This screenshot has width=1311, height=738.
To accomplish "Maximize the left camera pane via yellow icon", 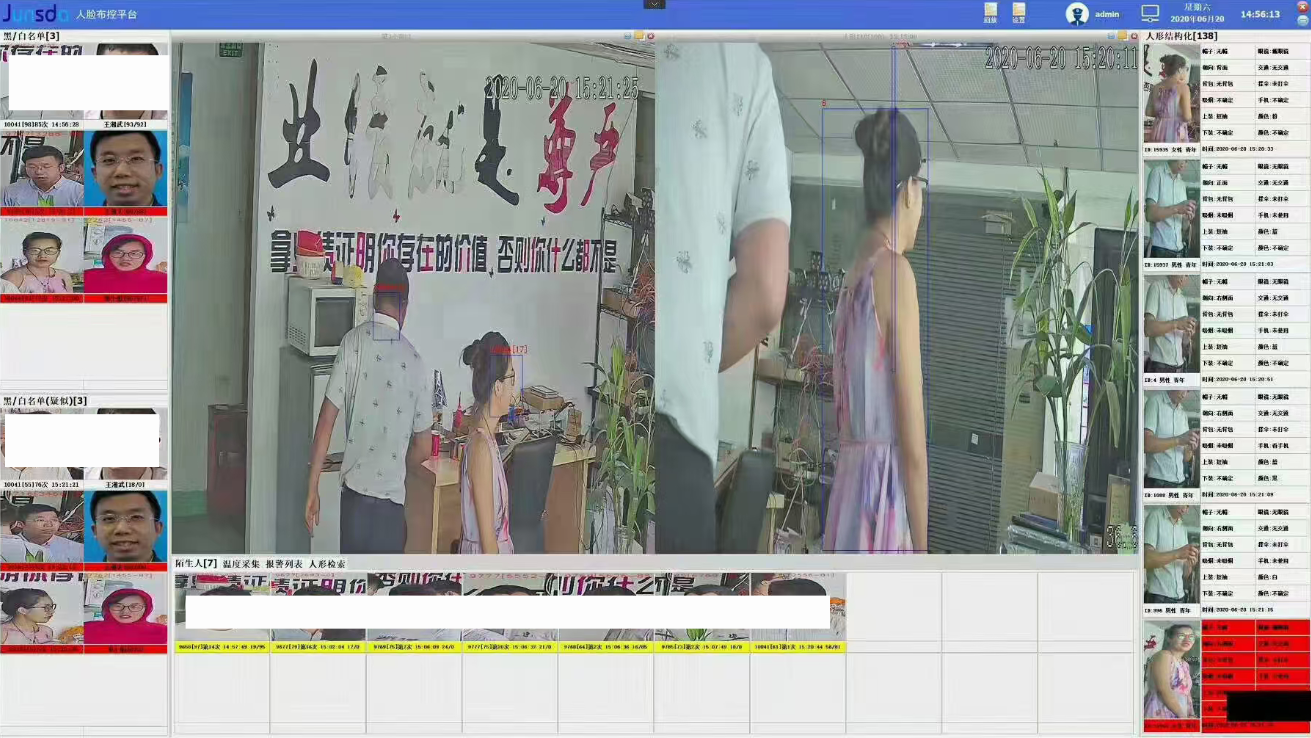I will point(638,36).
